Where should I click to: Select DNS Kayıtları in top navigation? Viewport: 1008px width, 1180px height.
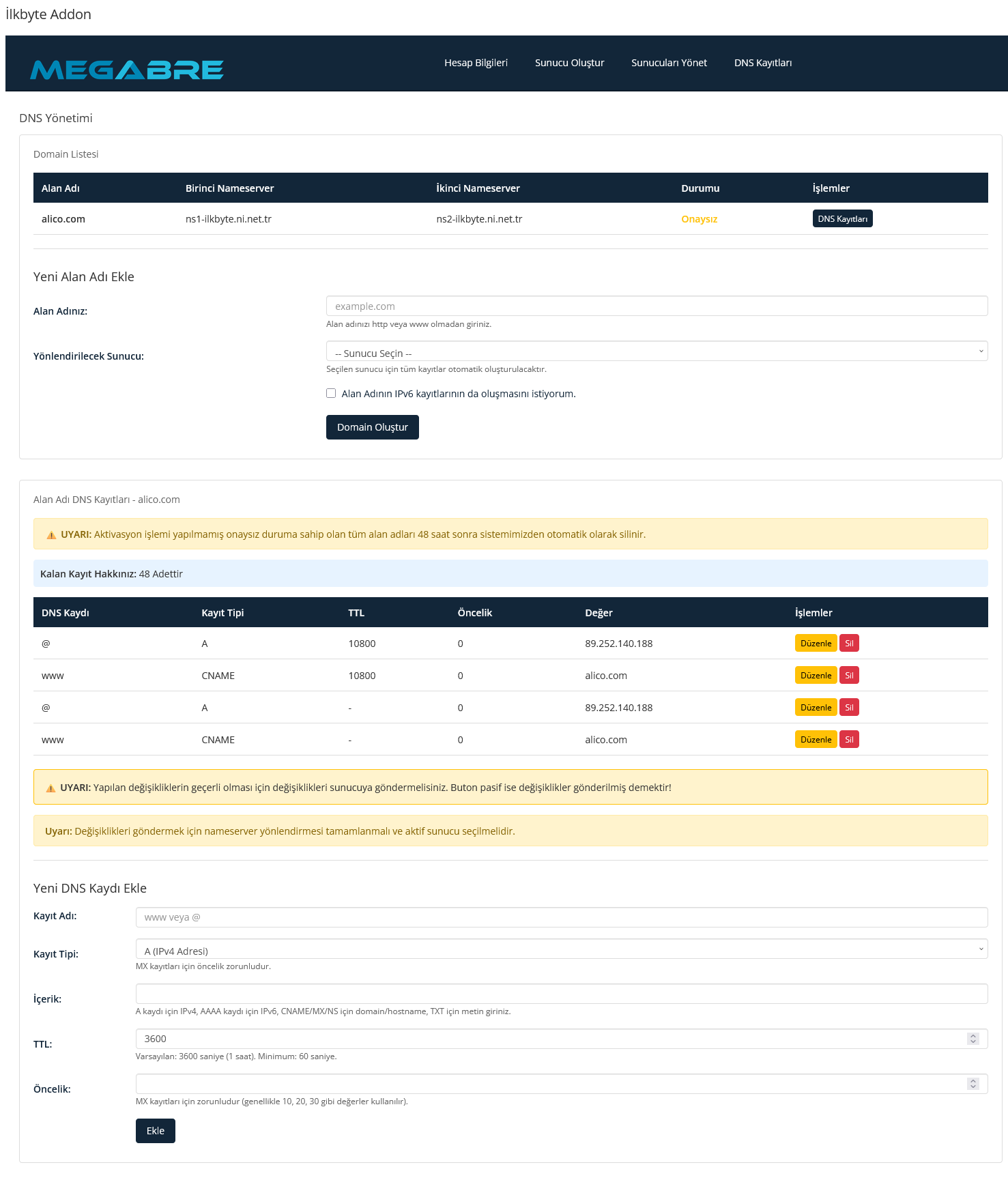pos(762,63)
